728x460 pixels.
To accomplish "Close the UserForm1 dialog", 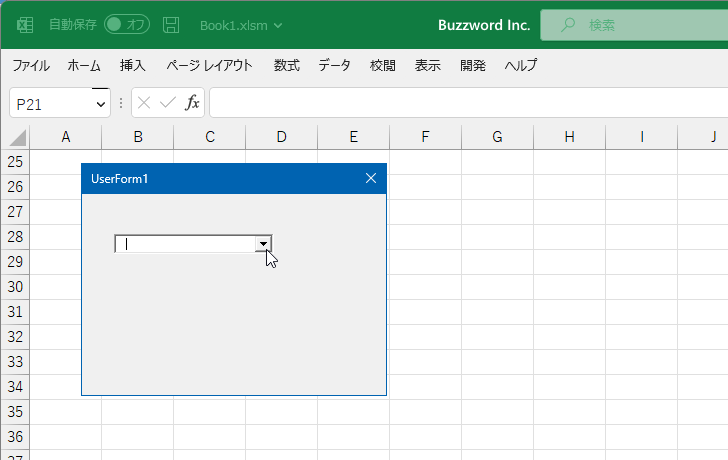I will (x=370, y=178).
